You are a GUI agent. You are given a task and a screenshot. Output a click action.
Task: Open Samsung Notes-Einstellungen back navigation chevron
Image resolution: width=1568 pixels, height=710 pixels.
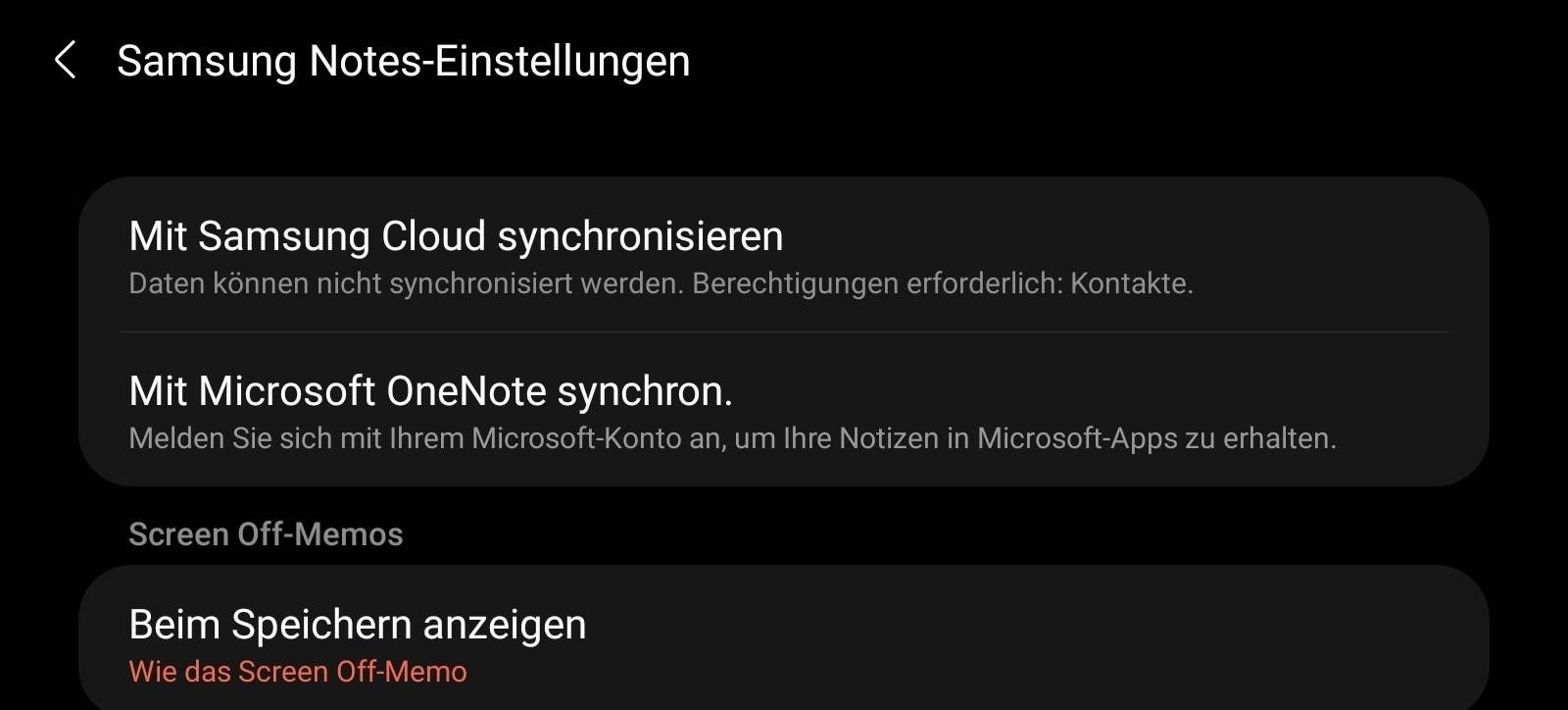point(66,61)
